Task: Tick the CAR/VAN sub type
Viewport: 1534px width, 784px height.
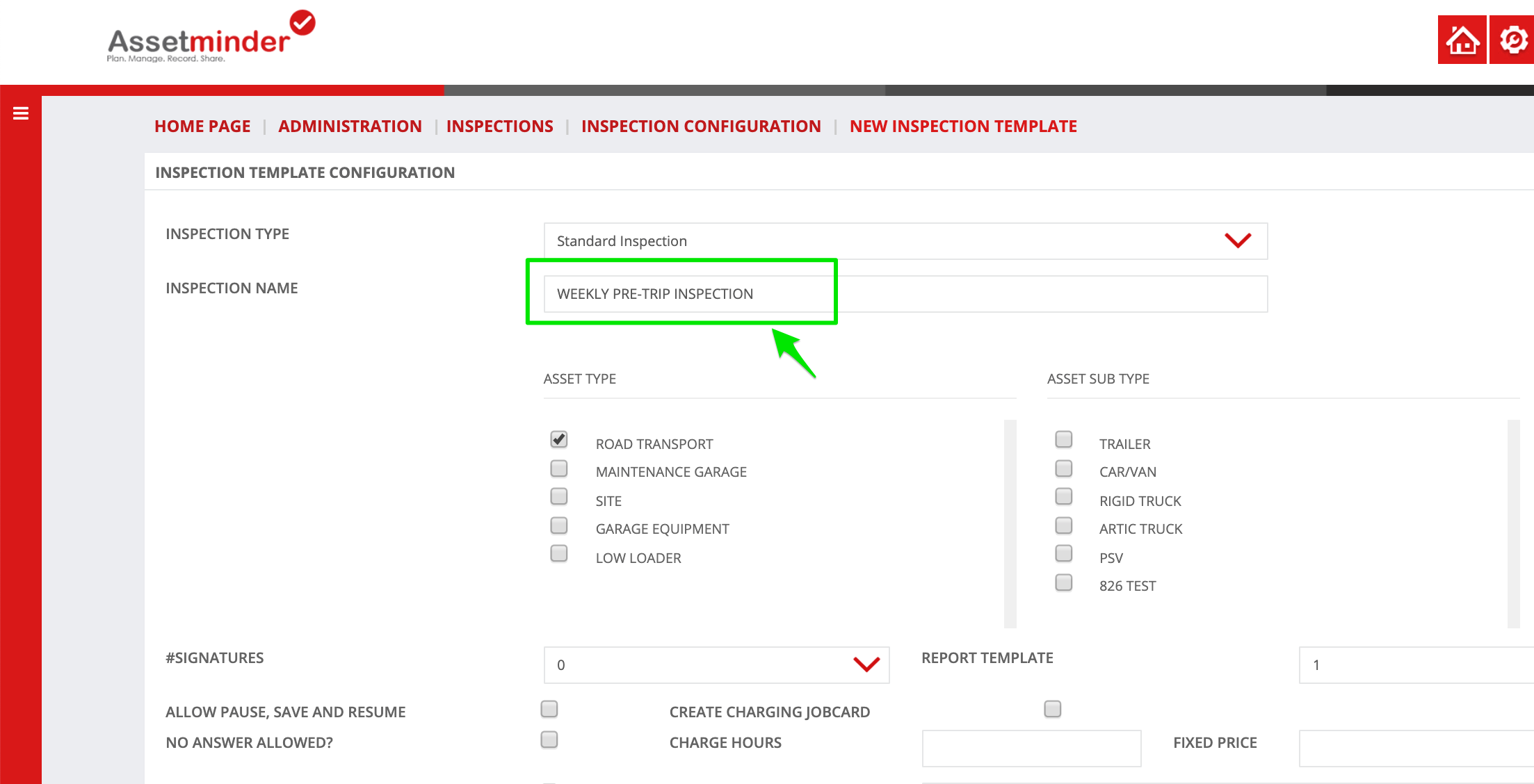Action: (x=1064, y=468)
